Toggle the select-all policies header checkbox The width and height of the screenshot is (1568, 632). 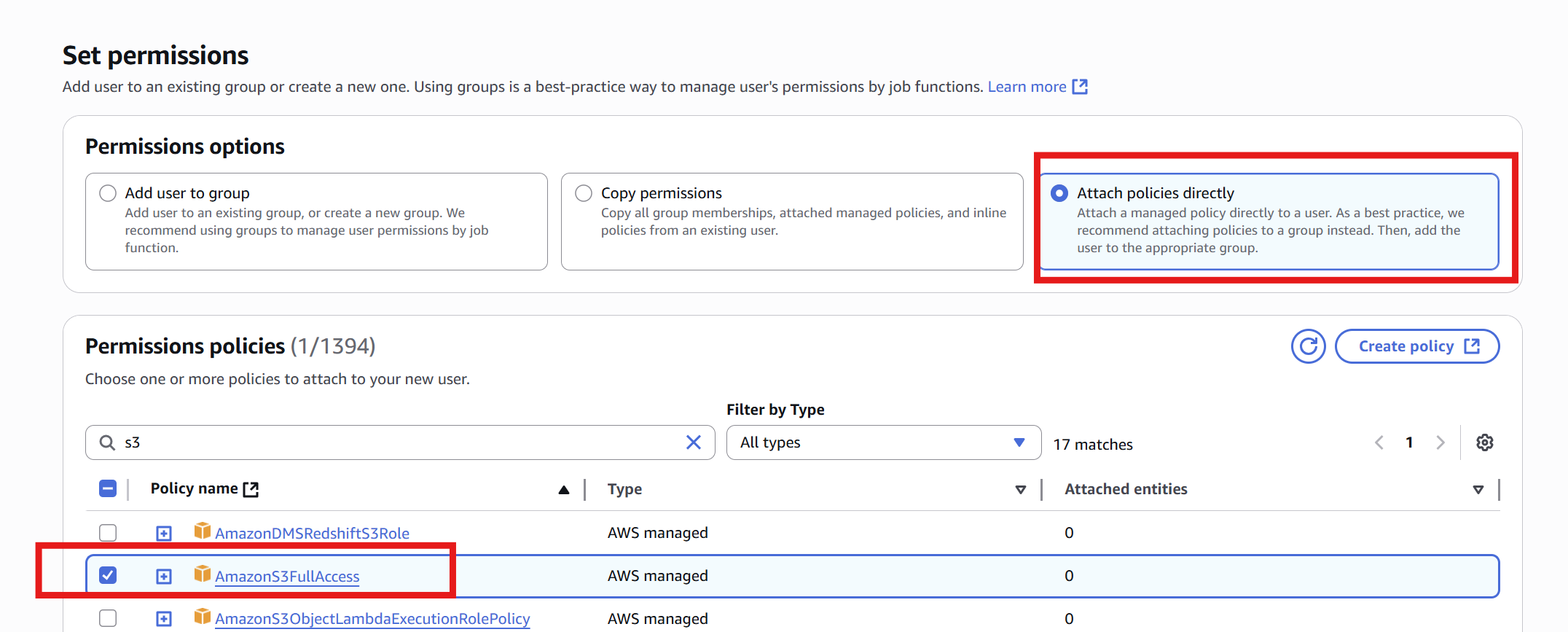click(x=108, y=488)
